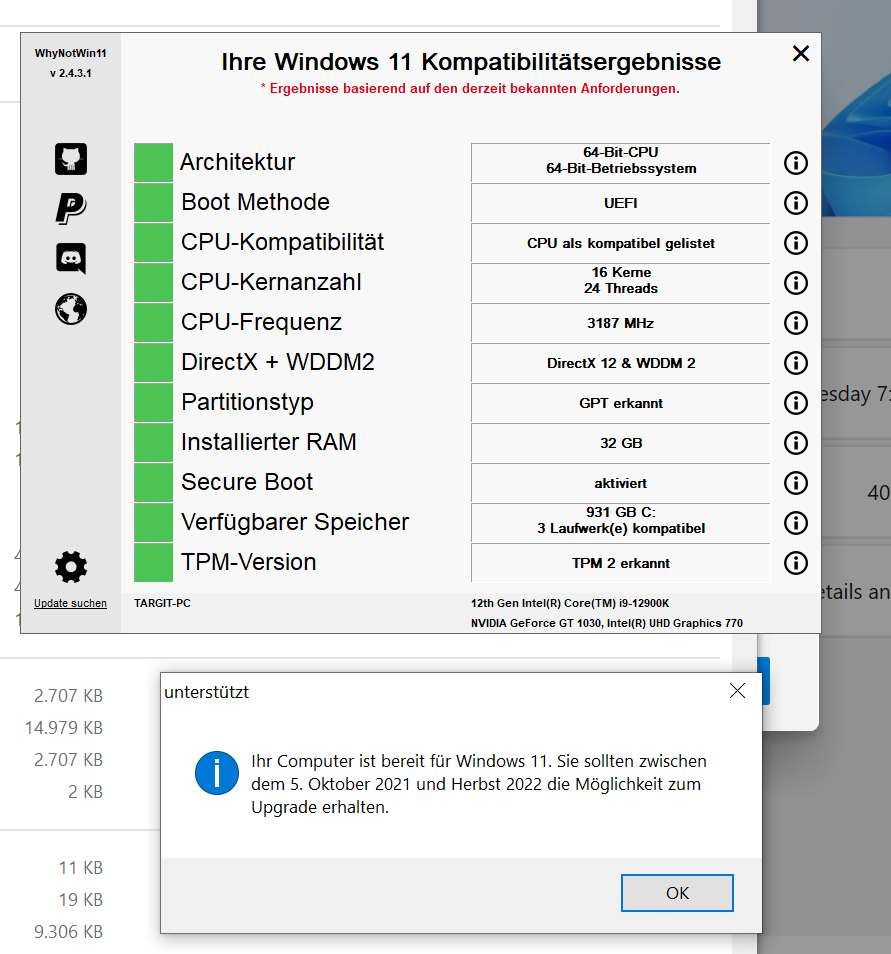Image resolution: width=891 pixels, height=954 pixels.
Task: Click the green Architektur status square
Action: 153,162
